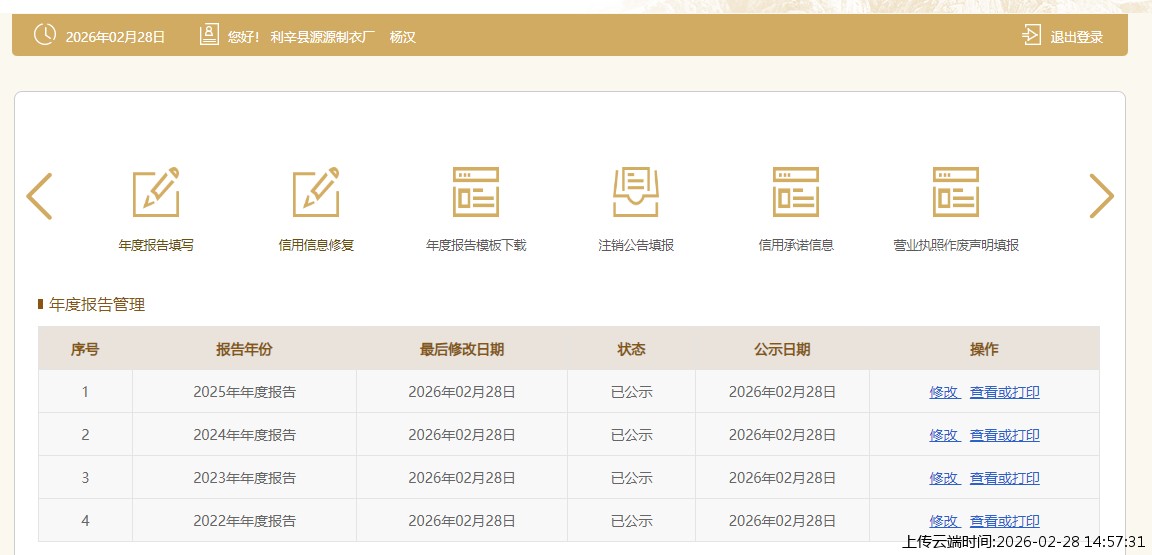Click the 退出登录 text link
The width and height of the screenshot is (1152, 555).
click(1076, 37)
